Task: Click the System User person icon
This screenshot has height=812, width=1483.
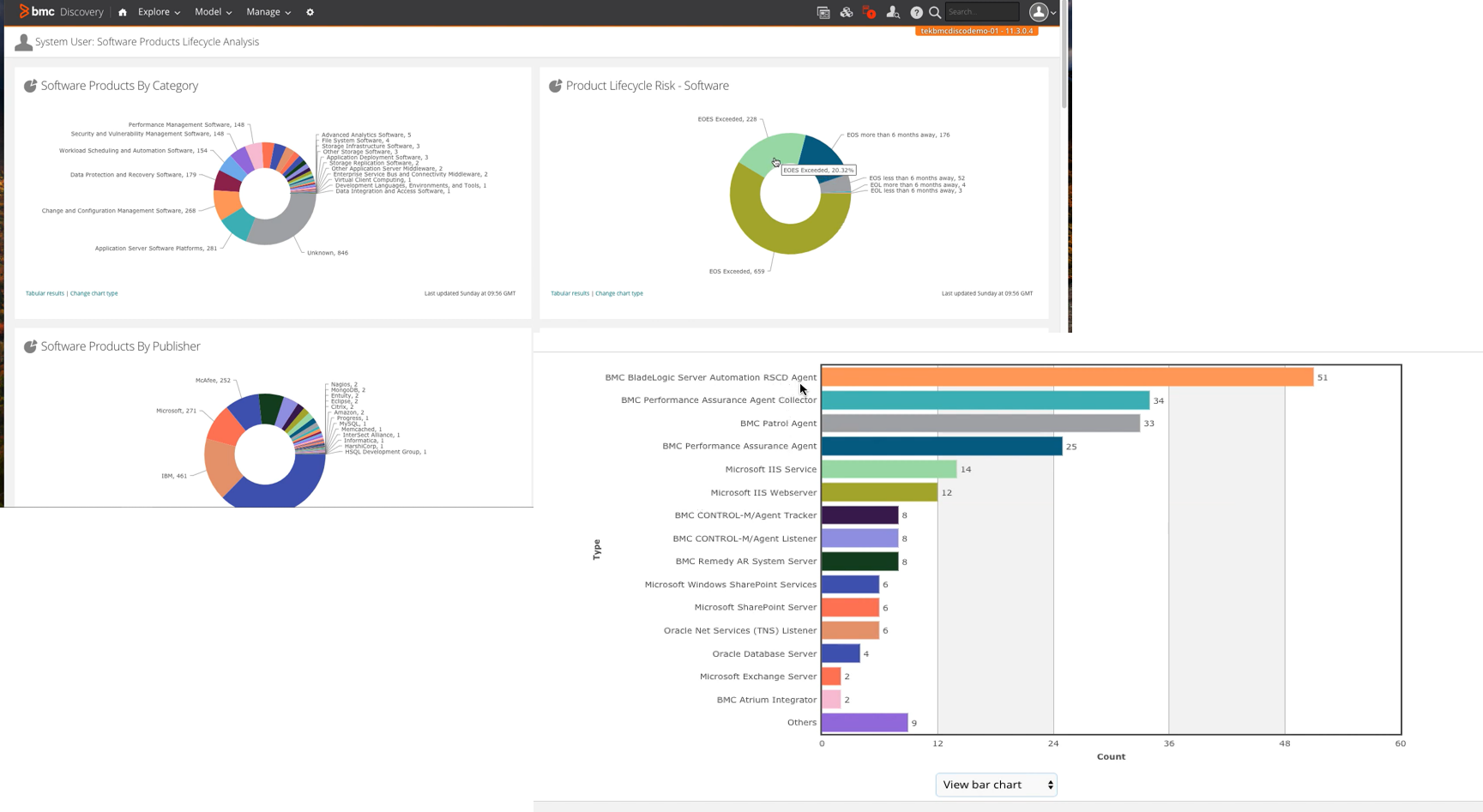Action: (x=23, y=42)
